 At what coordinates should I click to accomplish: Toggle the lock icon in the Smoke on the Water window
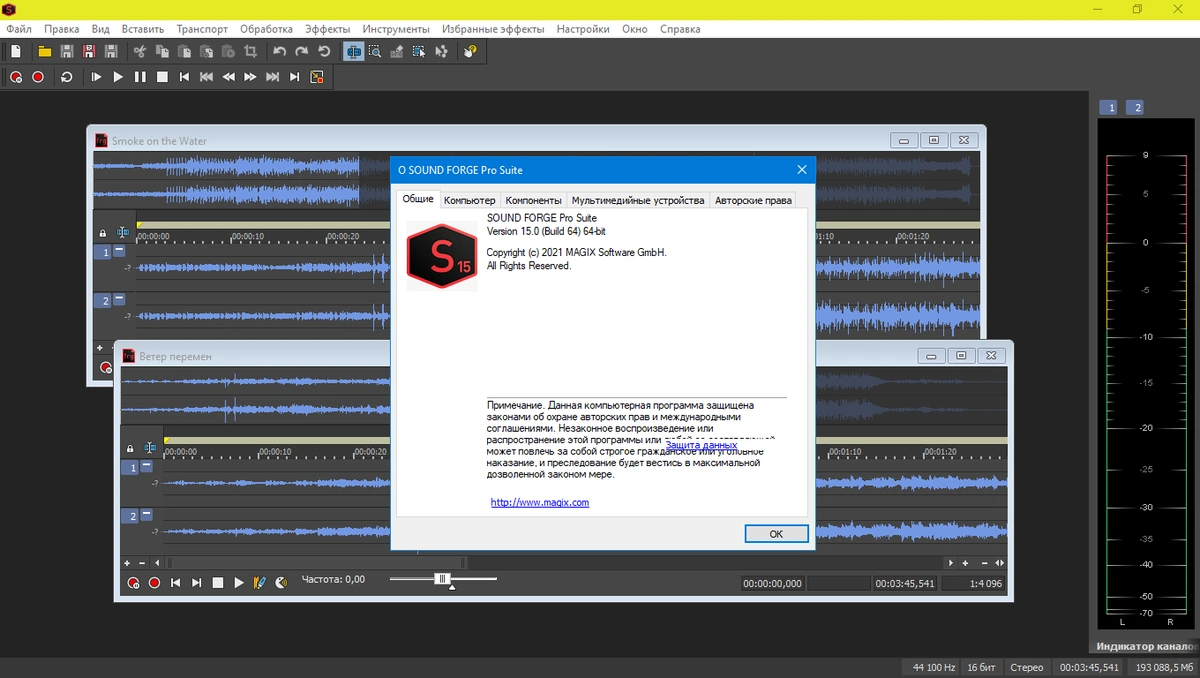click(x=102, y=234)
